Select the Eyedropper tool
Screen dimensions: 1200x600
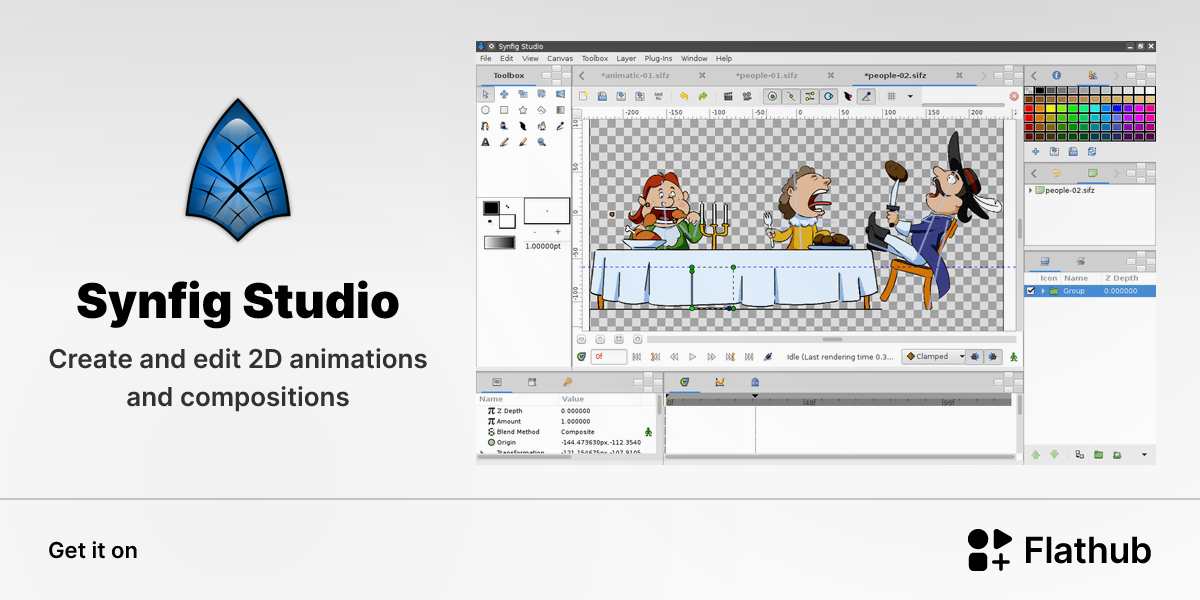(x=560, y=126)
